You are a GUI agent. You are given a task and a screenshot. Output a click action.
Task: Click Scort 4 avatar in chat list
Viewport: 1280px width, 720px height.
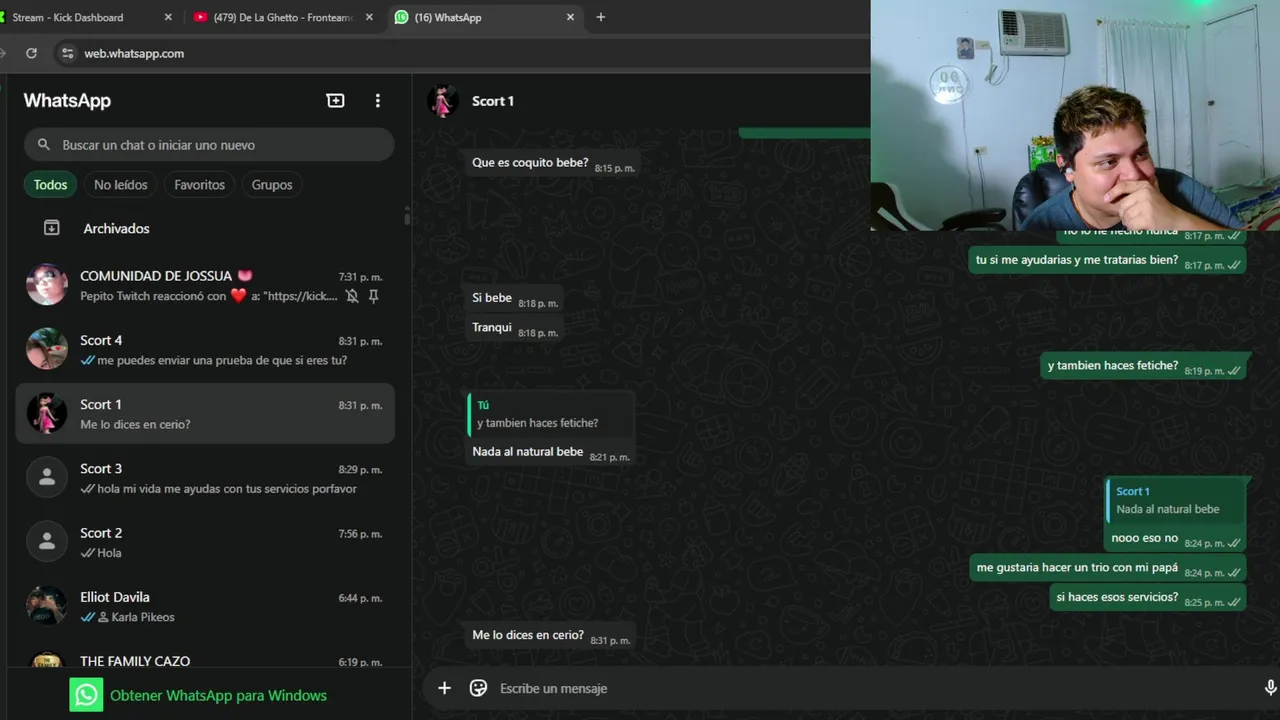click(47, 349)
